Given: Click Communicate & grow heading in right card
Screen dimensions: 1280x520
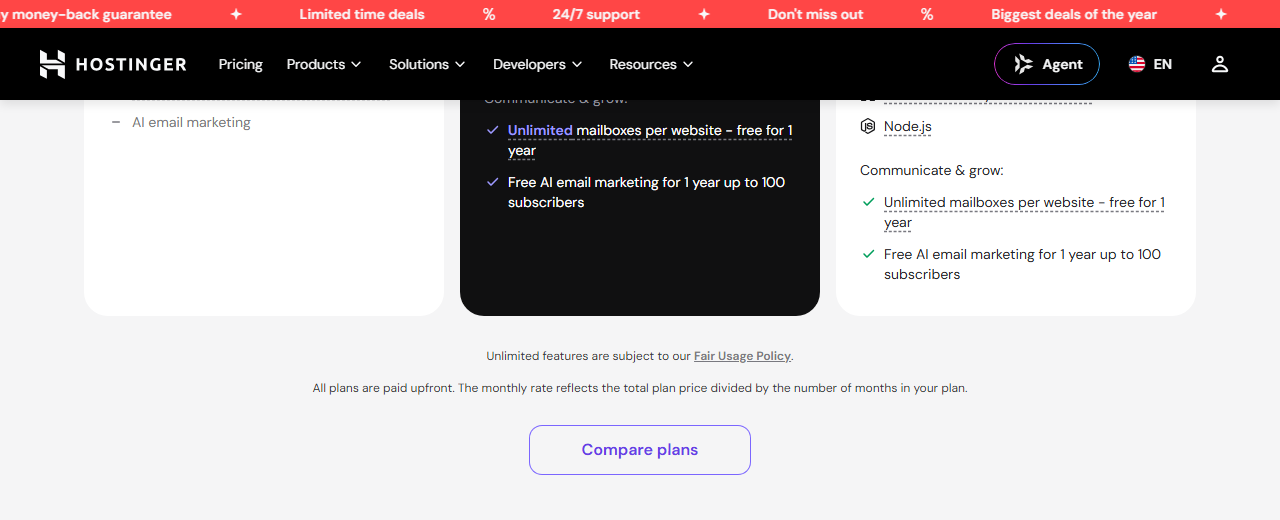Looking at the screenshot, I should [x=932, y=170].
